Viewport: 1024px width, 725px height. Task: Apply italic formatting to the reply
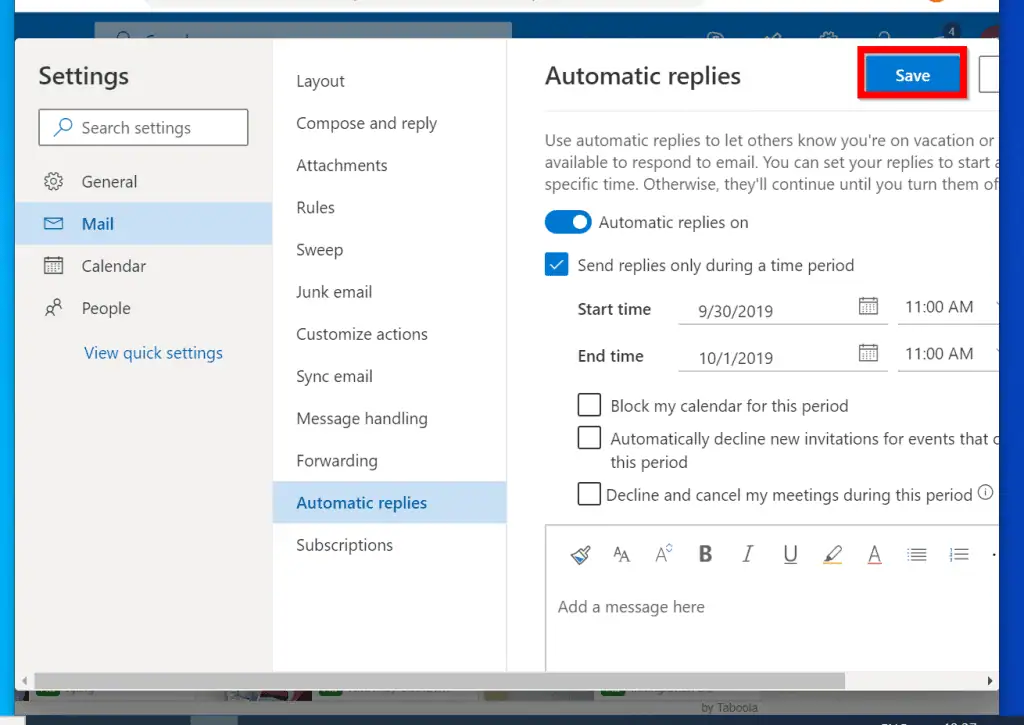[x=747, y=554]
